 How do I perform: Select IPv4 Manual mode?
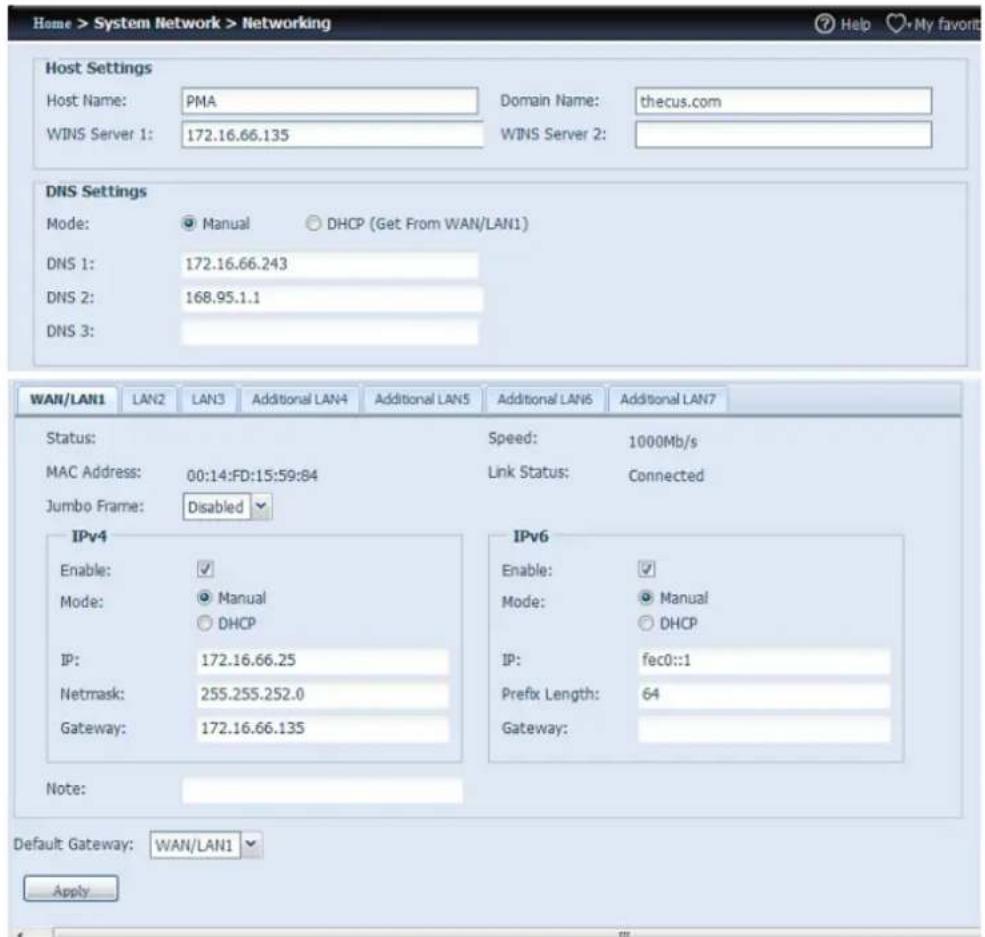point(205,597)
